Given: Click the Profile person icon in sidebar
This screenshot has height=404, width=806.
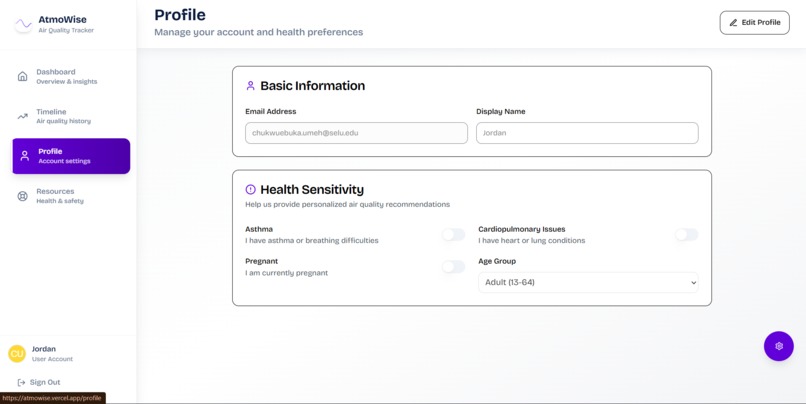Looking at the screenshot, I should coord(24,156).
